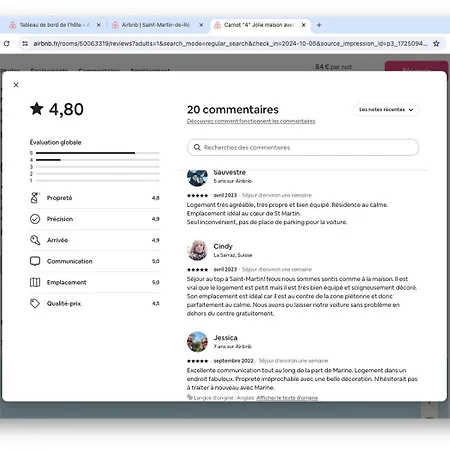Screen dimensions: 450x450
Task: Click the reload page icon
Action: point(7,43)
